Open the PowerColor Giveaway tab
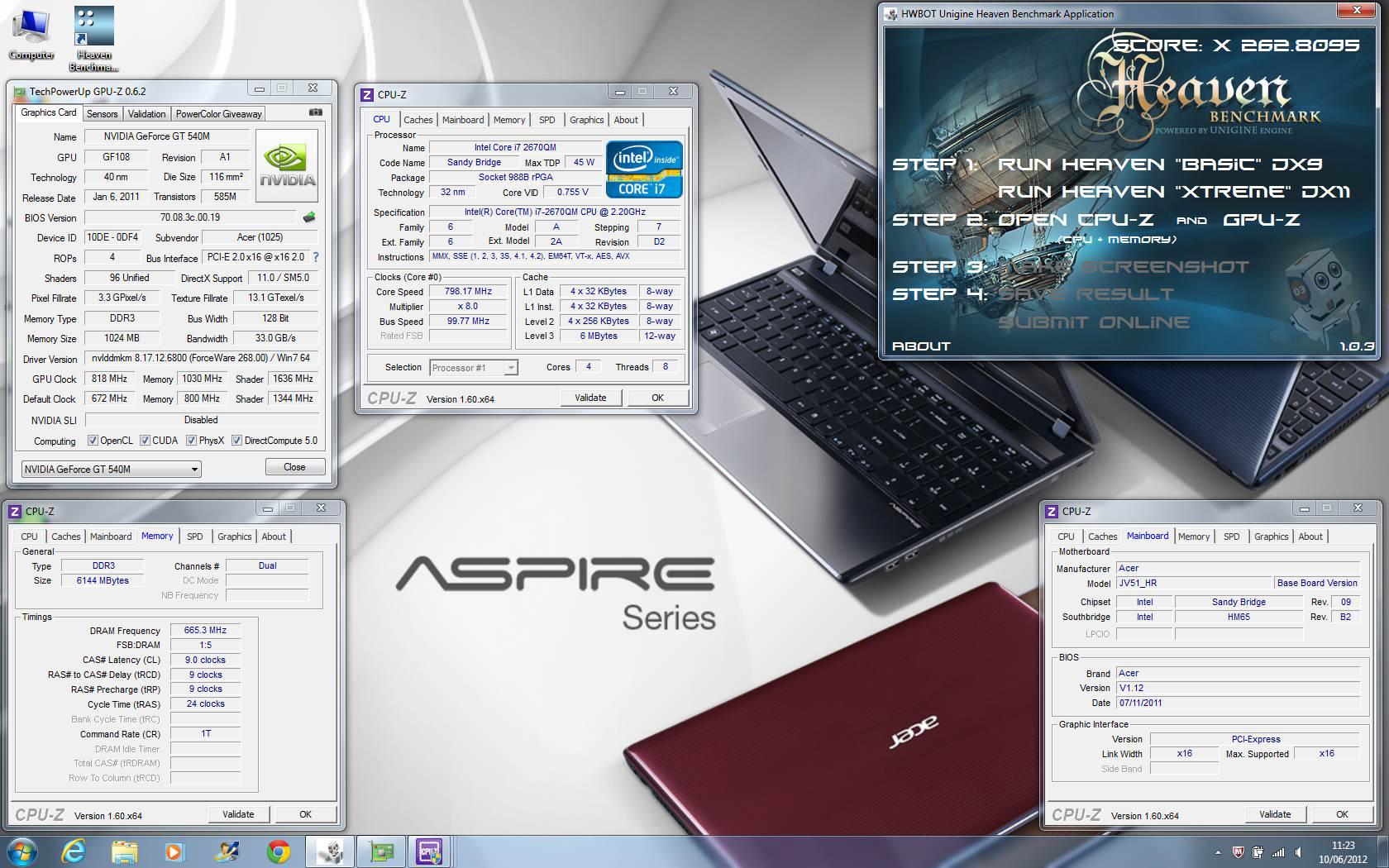Screen dimensions: 1389x868 pos(218,114)
